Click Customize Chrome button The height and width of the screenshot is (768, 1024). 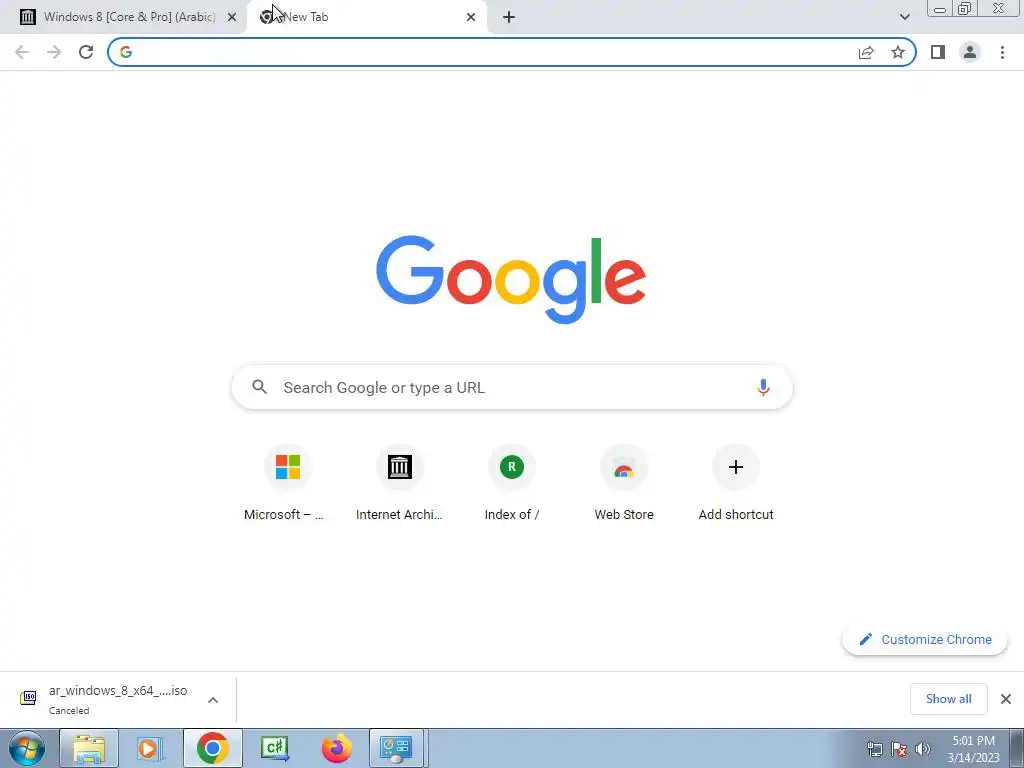point(925,639)
